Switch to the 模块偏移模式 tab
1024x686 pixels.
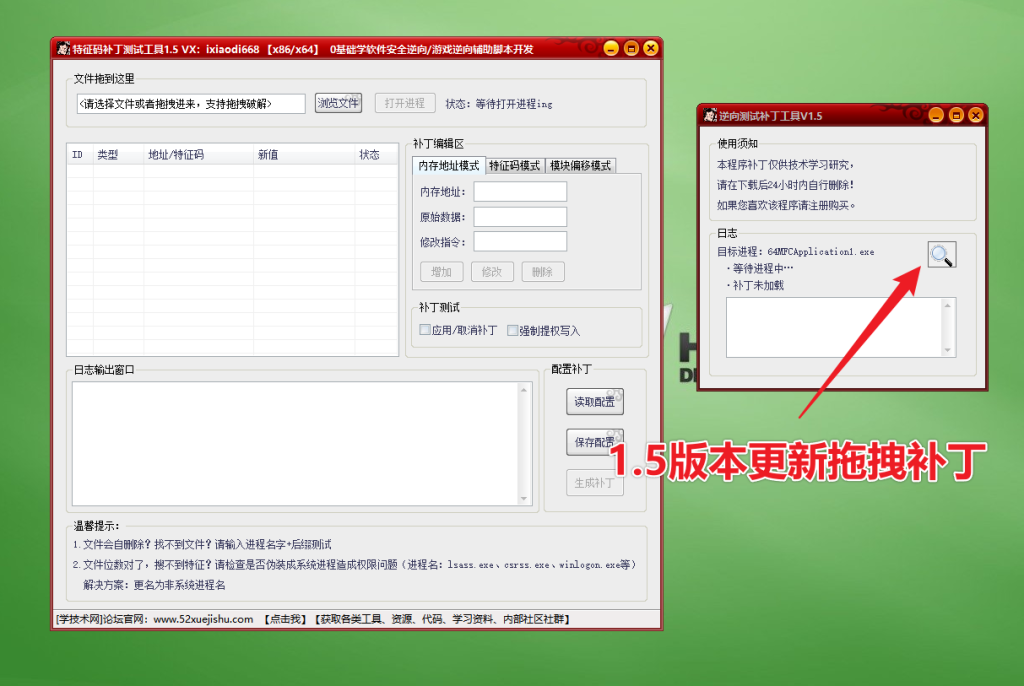(x=581, y=166)
